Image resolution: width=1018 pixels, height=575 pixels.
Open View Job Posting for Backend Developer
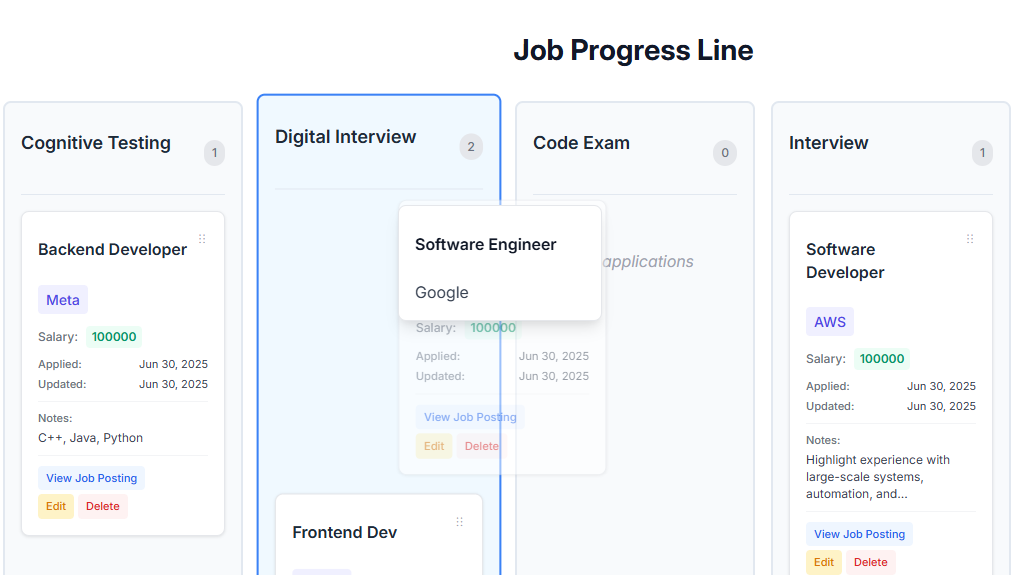point(92,478)
